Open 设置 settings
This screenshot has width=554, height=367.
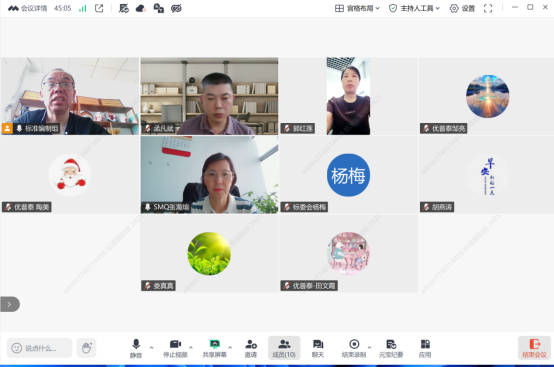[x=462, y=8]
